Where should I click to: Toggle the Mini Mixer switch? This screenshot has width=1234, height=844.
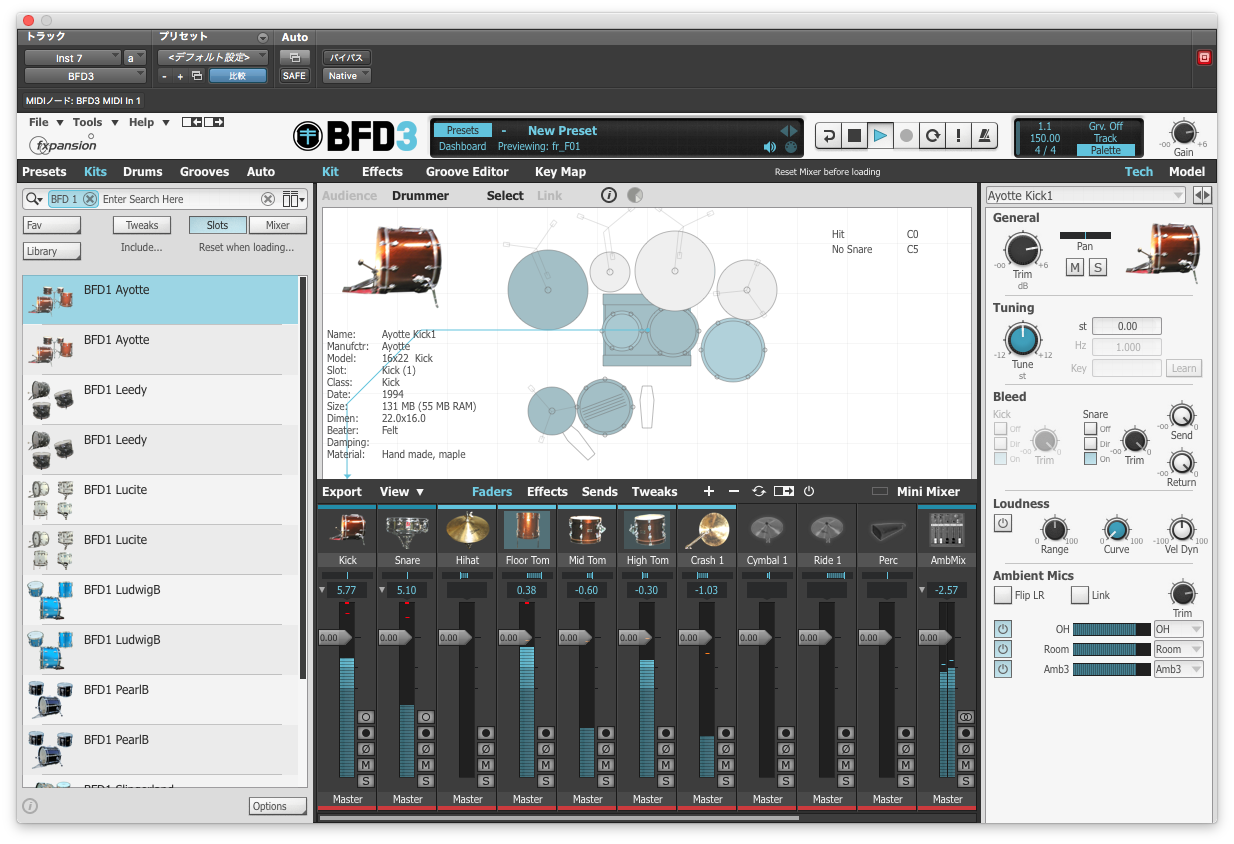880,491
